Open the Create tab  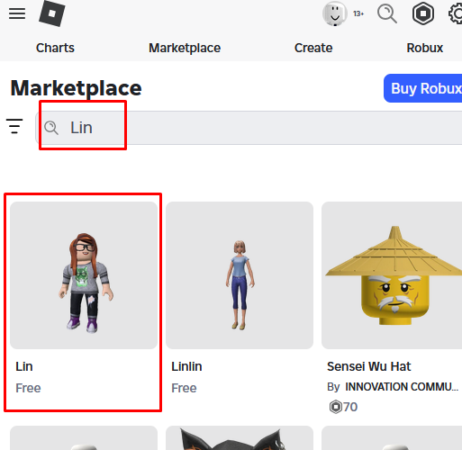(x=313, y=48)
